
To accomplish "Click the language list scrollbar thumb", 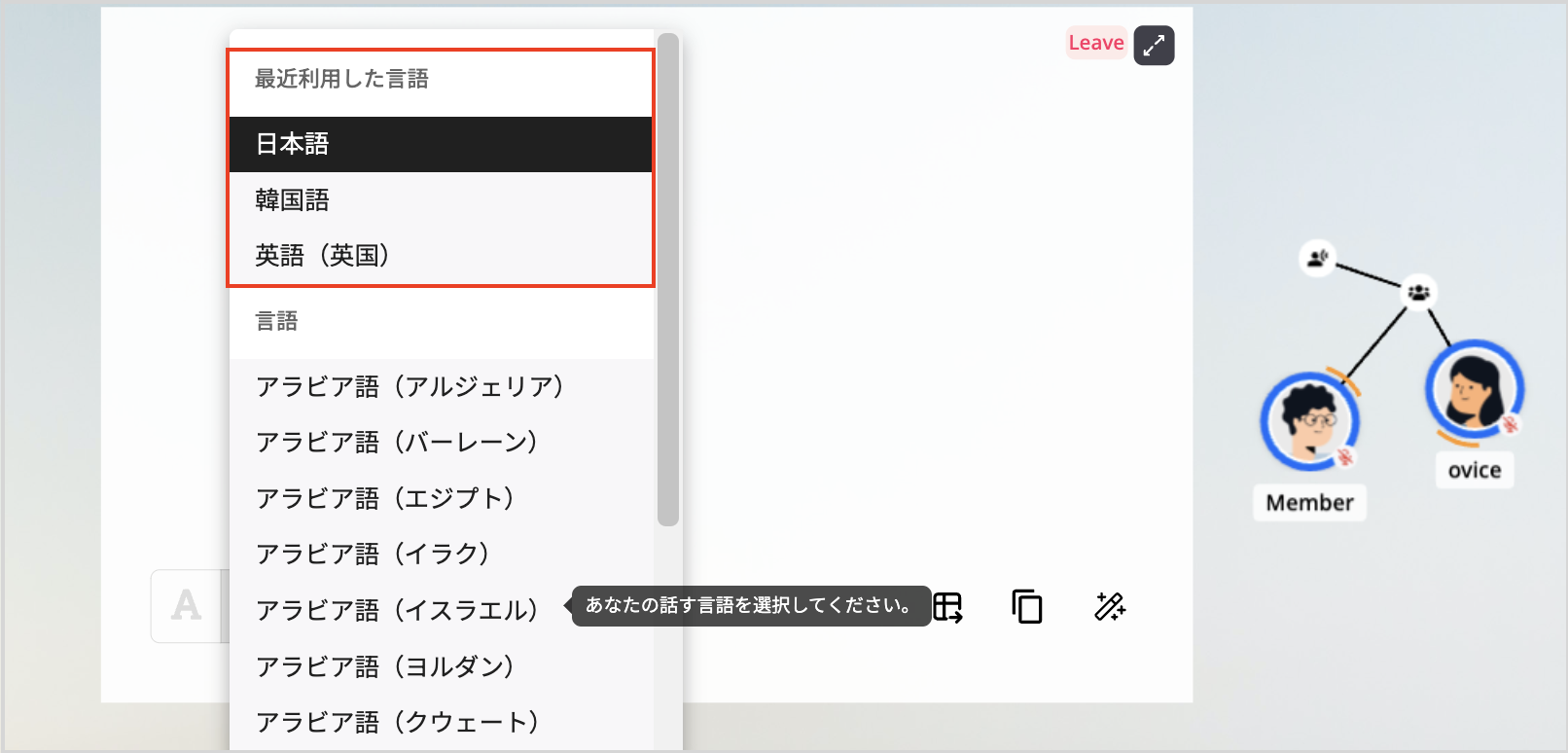I will coord(667,279).
